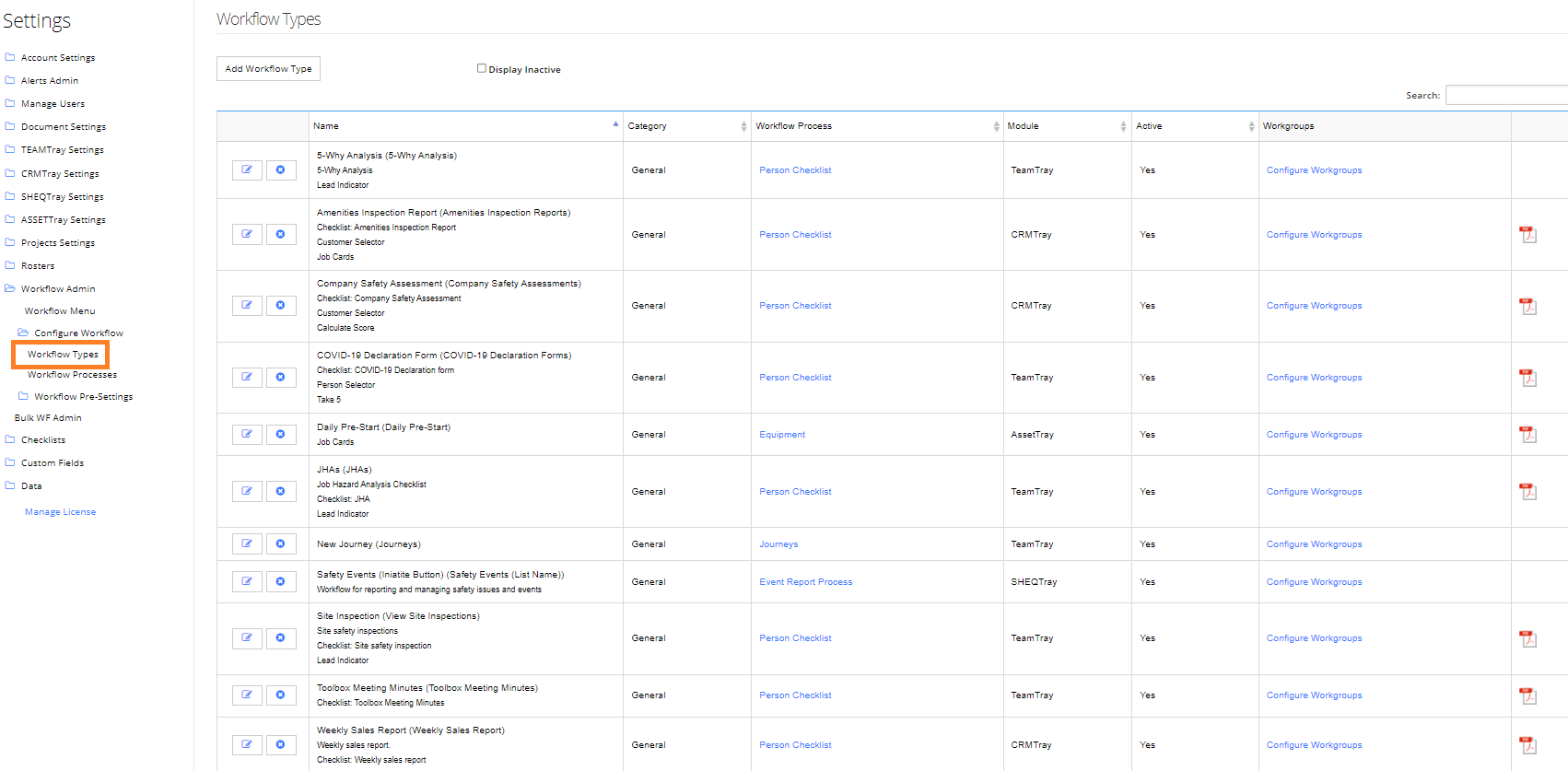
Task: Click edit icon for Daily Pre-Start row
Action: tap(247, 435)
